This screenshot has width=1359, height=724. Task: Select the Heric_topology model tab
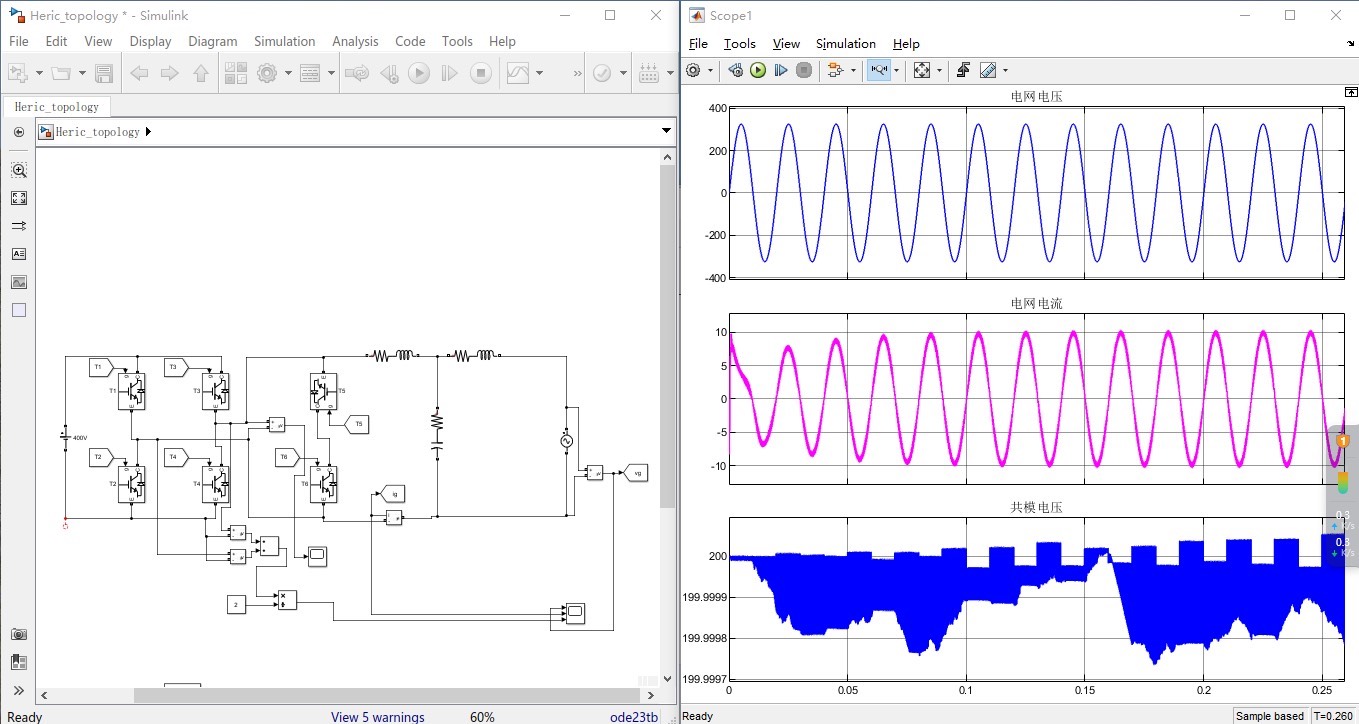pos(56,106)
